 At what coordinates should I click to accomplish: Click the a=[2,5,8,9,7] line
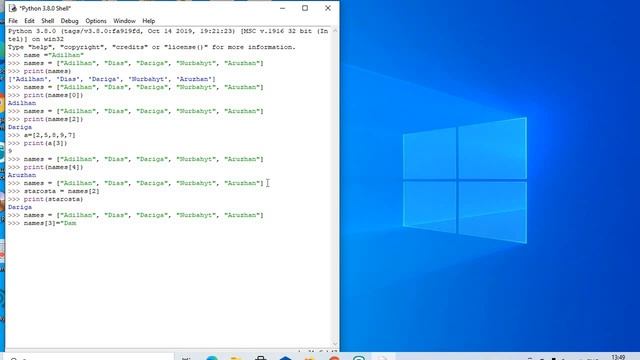[49, 135]
